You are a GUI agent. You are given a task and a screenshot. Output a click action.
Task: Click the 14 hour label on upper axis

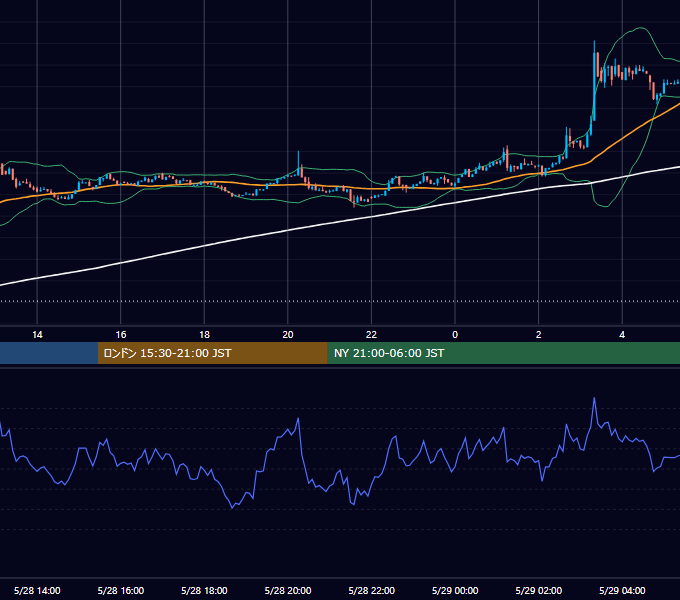coord(37,335)
